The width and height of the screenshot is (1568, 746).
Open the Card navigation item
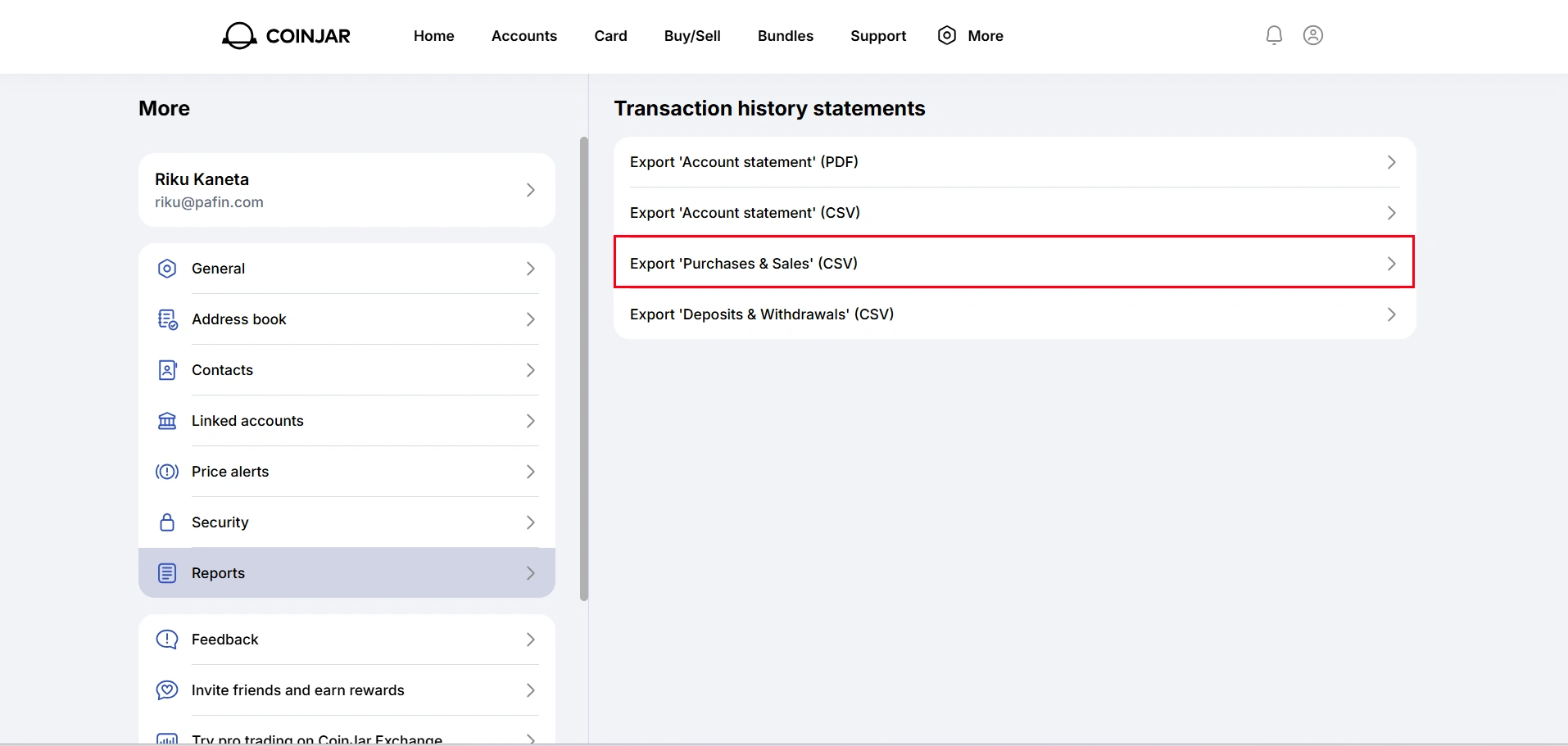coord(610,36)
